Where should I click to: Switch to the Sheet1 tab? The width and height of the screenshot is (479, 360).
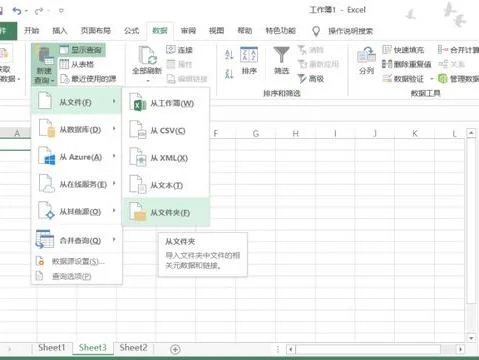click(x=52, y=348)
